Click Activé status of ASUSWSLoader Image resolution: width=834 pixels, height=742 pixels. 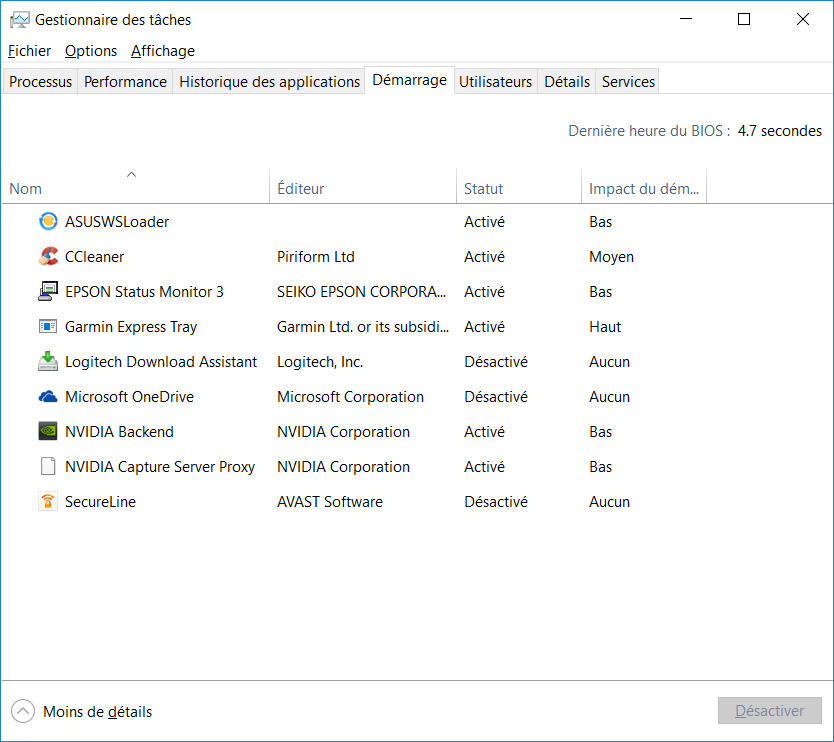click(484, 222)
